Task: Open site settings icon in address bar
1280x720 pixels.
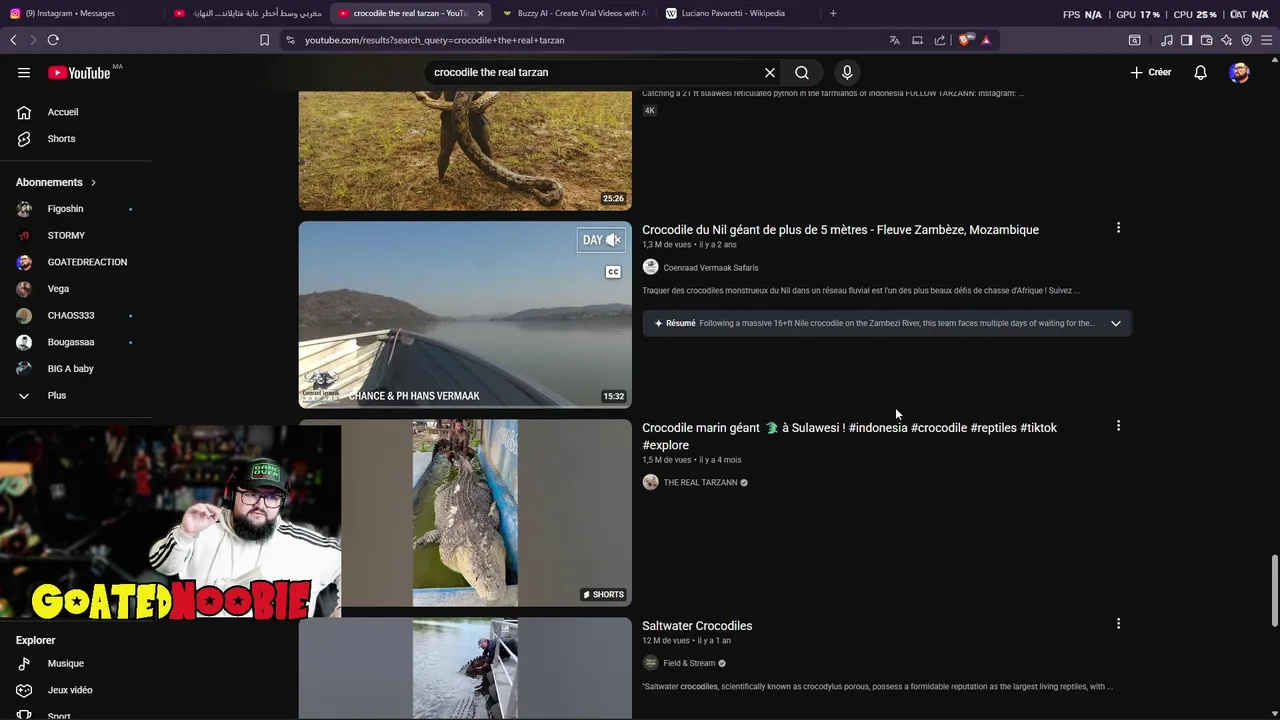Action: coord(290,40)
